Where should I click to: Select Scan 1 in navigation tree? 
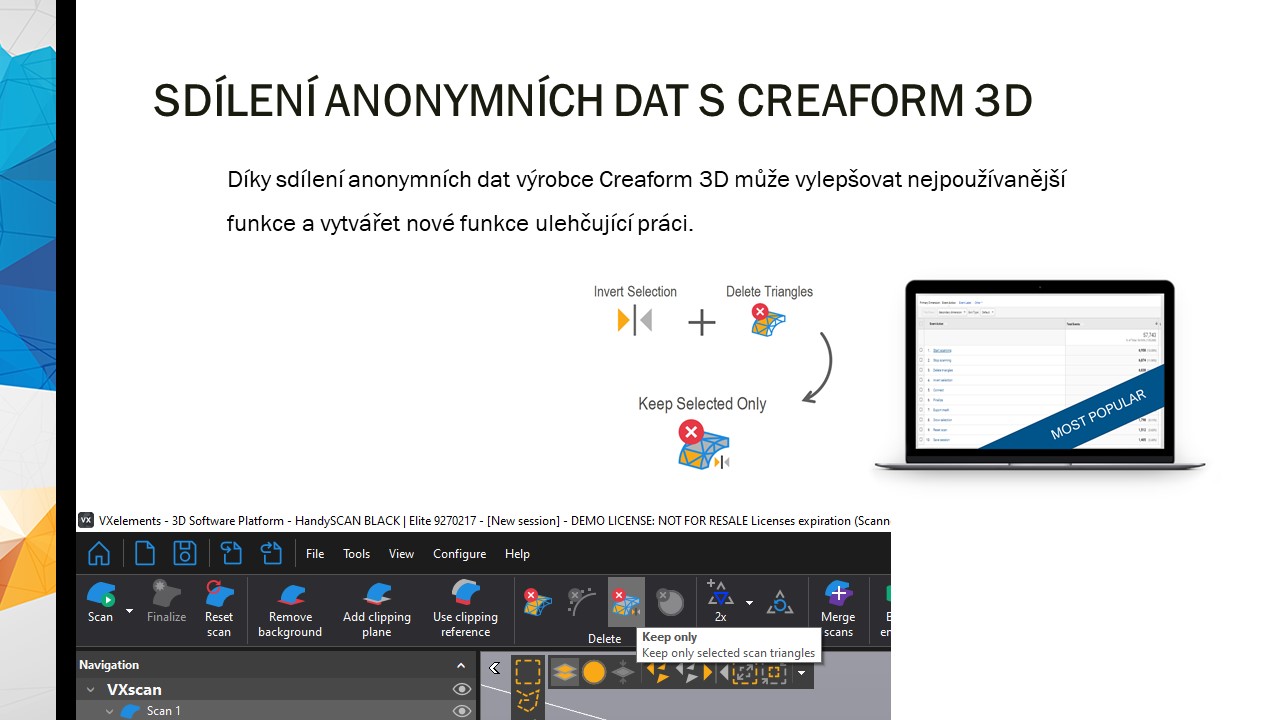click(163, 711)
